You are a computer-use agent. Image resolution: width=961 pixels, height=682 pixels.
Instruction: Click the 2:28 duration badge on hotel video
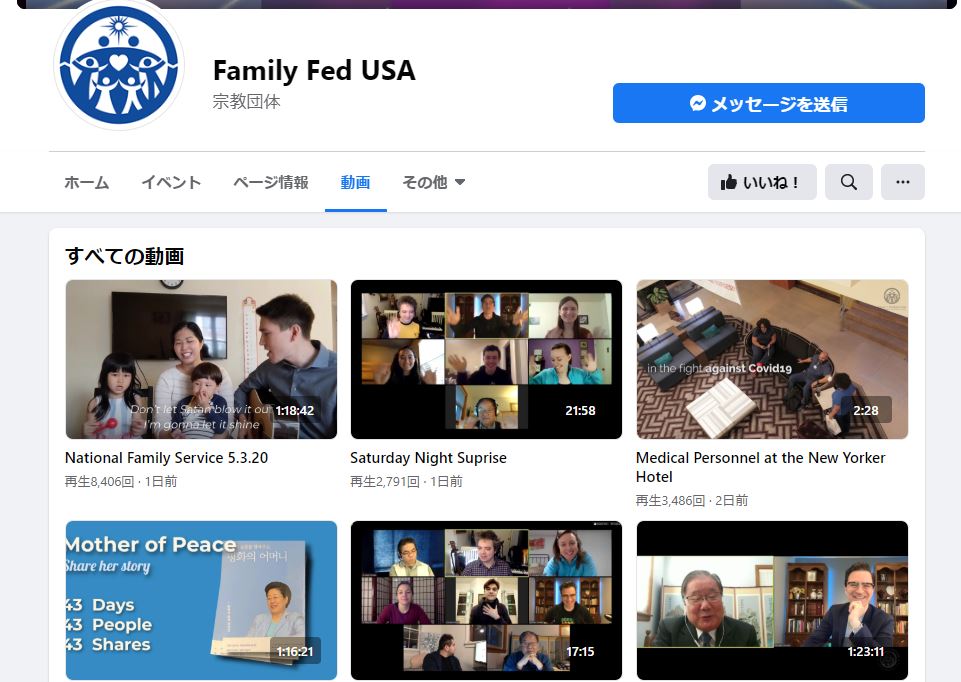tap(865, 411)
